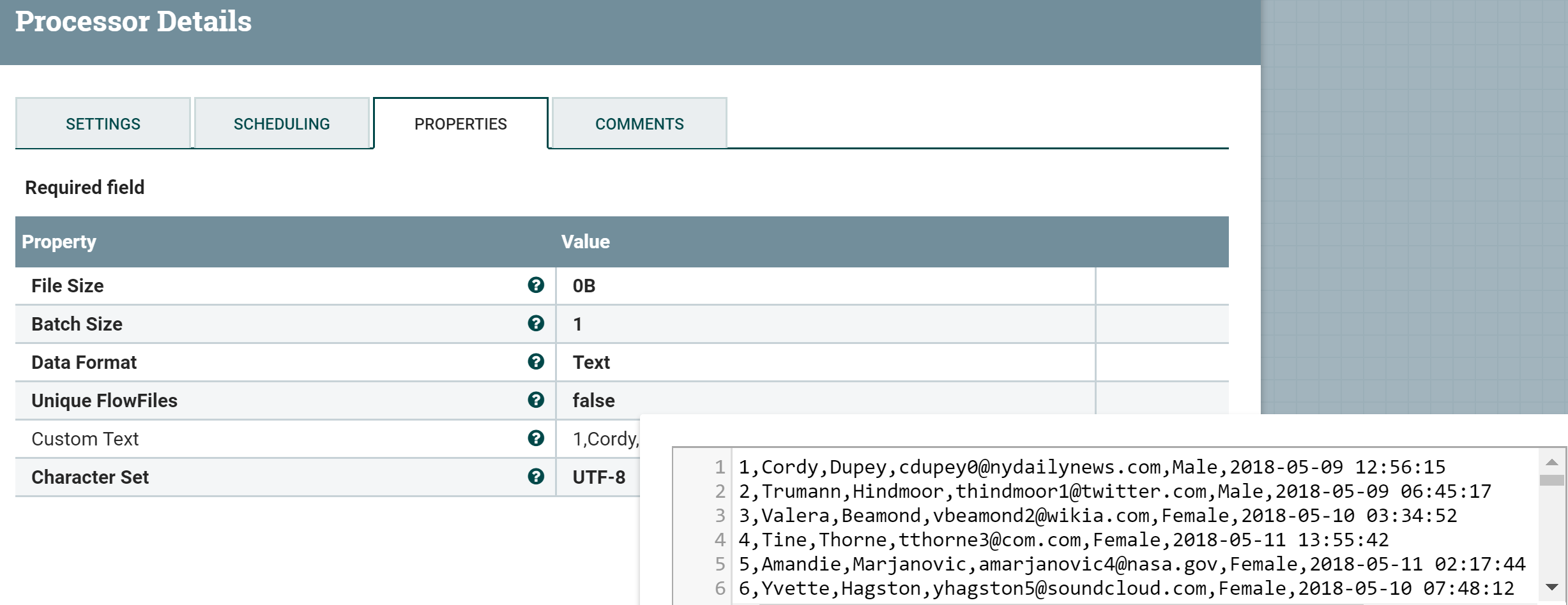This screenshot has height=605, width=1568.
Task: Click the Data Format question mark icon
Action: pyautogui.click(x=535, y=362)
